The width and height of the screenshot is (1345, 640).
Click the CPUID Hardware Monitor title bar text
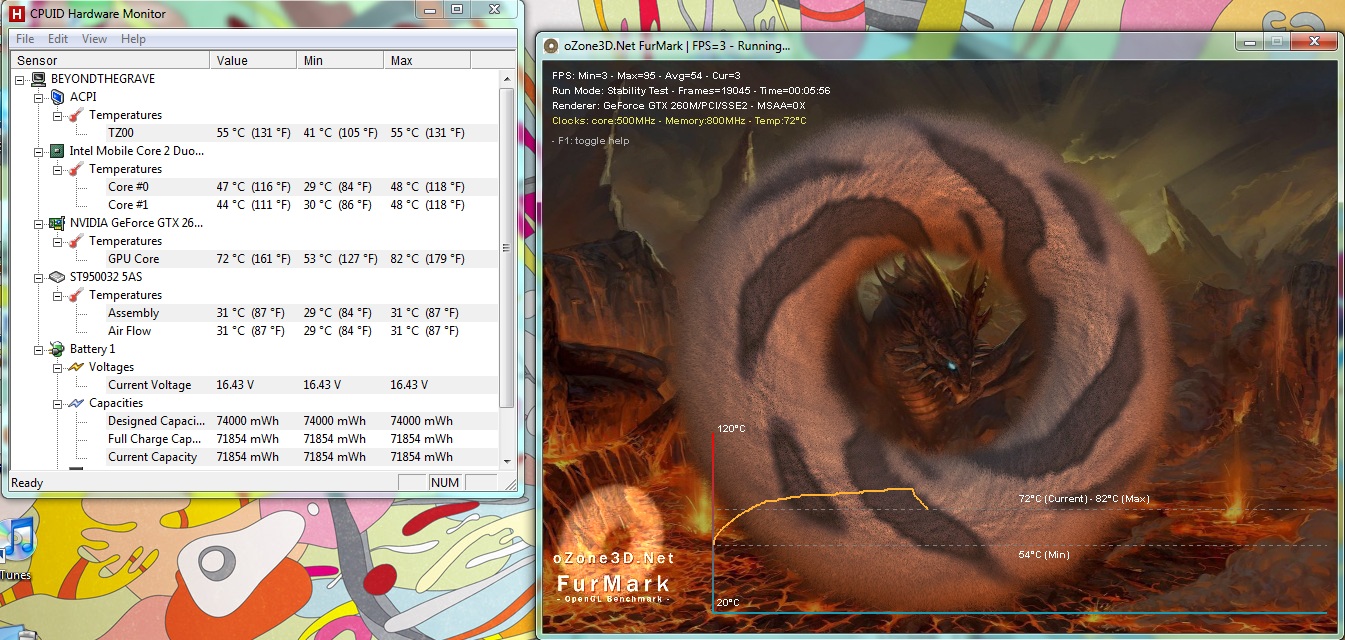point(98,14)
